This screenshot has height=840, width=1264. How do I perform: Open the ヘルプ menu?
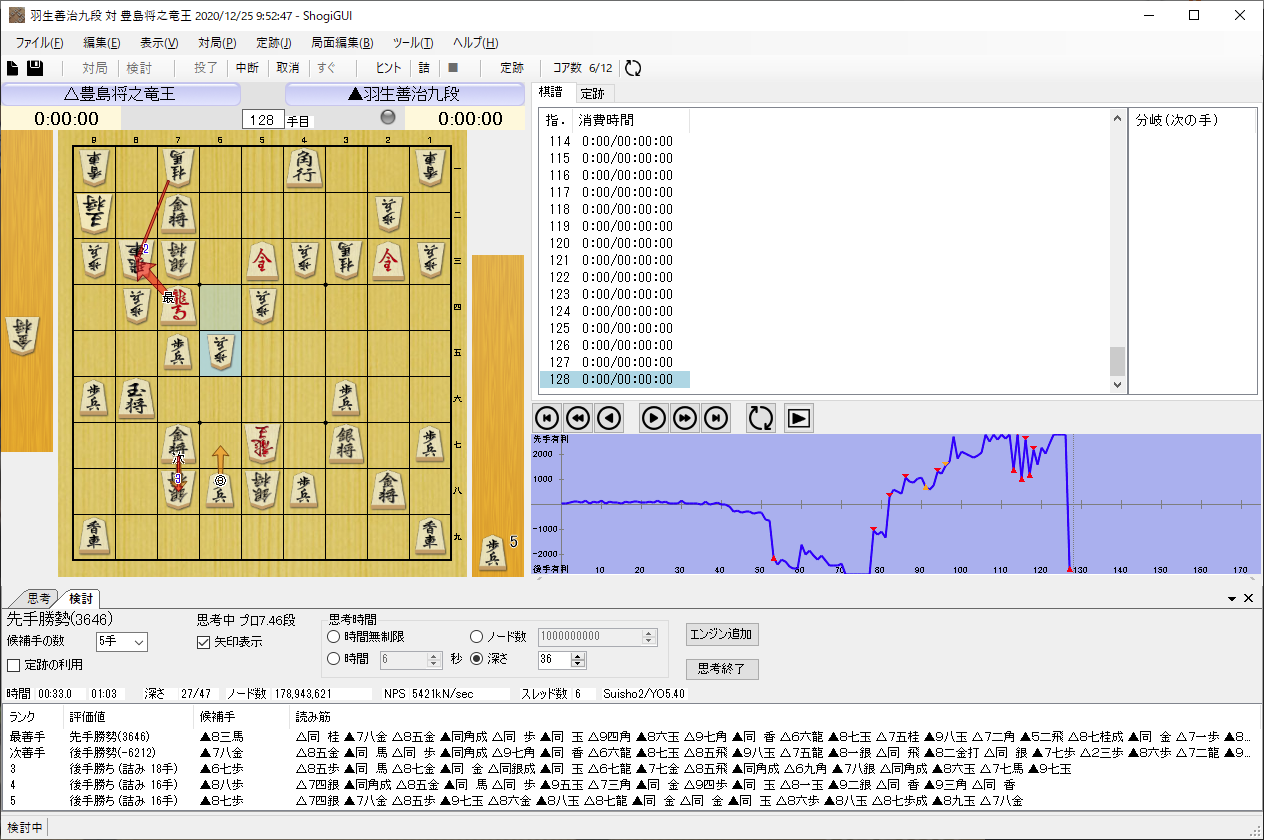pos(476,43)
